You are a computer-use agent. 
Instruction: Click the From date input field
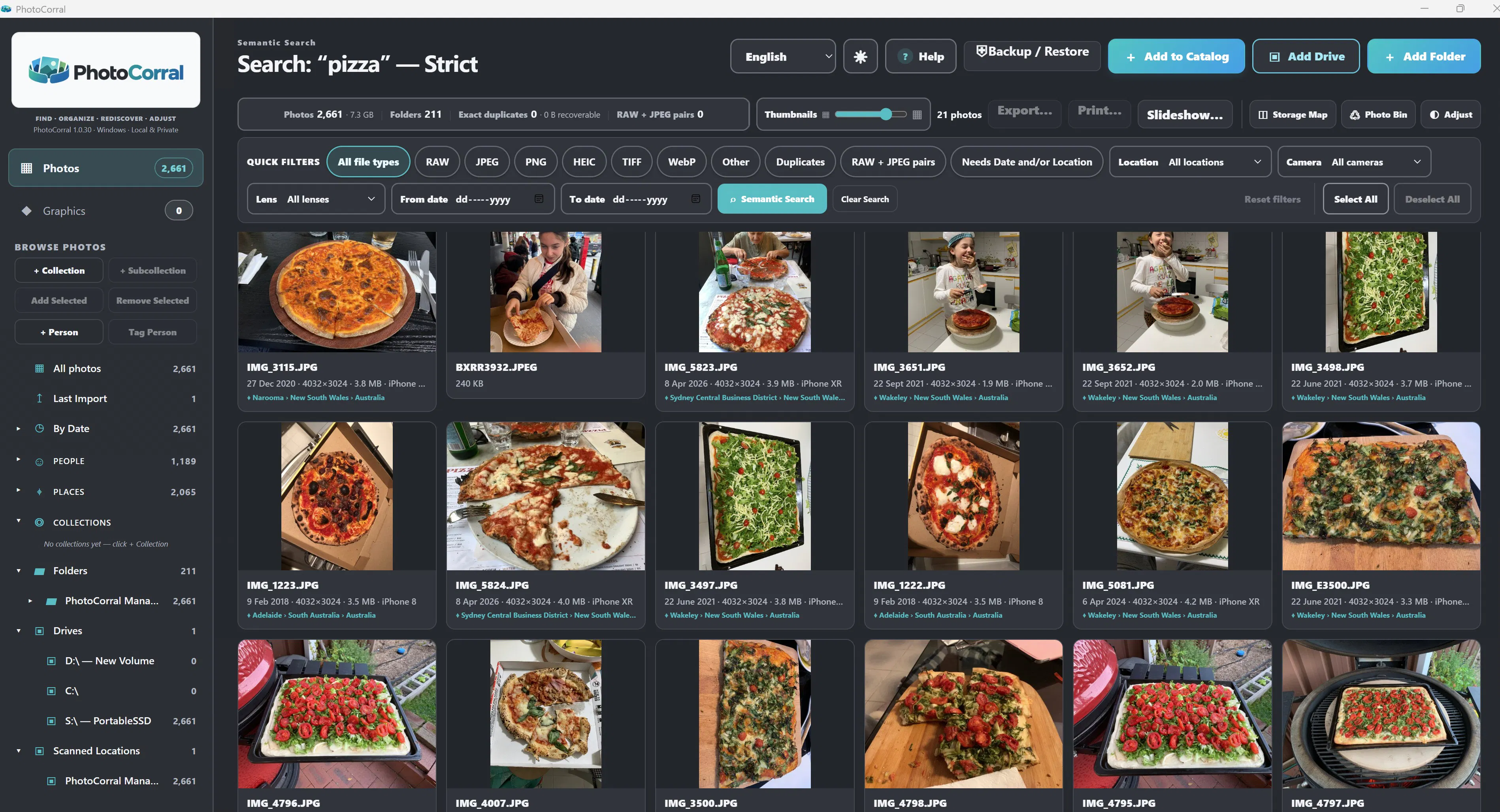coord(472,199)
